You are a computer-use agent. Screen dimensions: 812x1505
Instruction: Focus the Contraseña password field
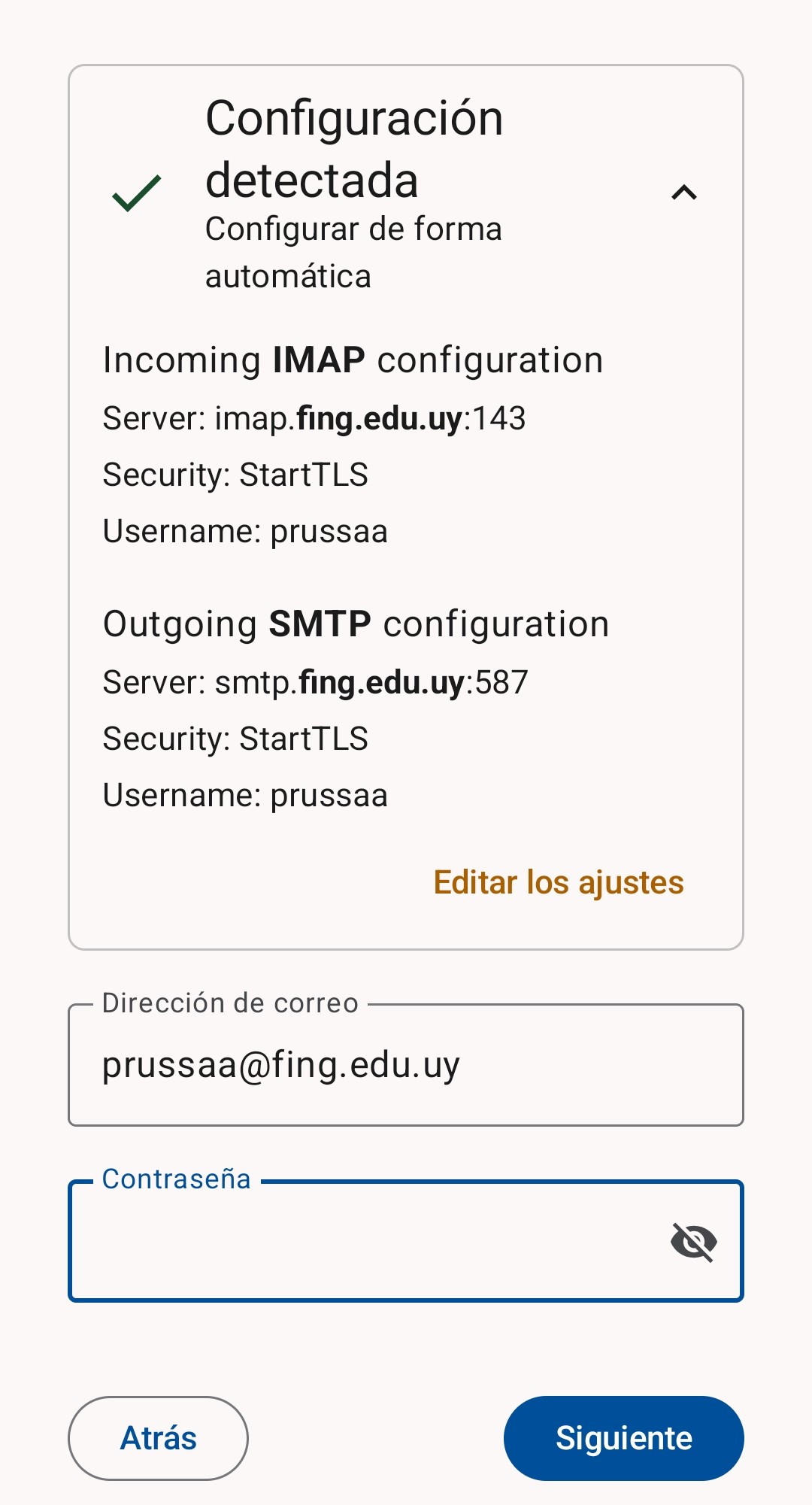pyautogui.click(x=368, y=1241)
